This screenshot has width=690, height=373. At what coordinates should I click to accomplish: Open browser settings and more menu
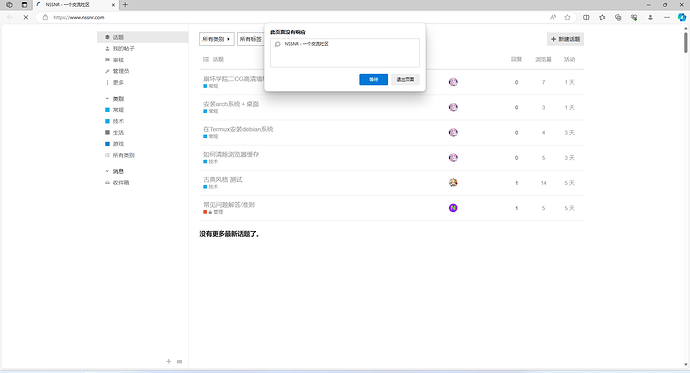pyautogui.click(x=667, y=17)
